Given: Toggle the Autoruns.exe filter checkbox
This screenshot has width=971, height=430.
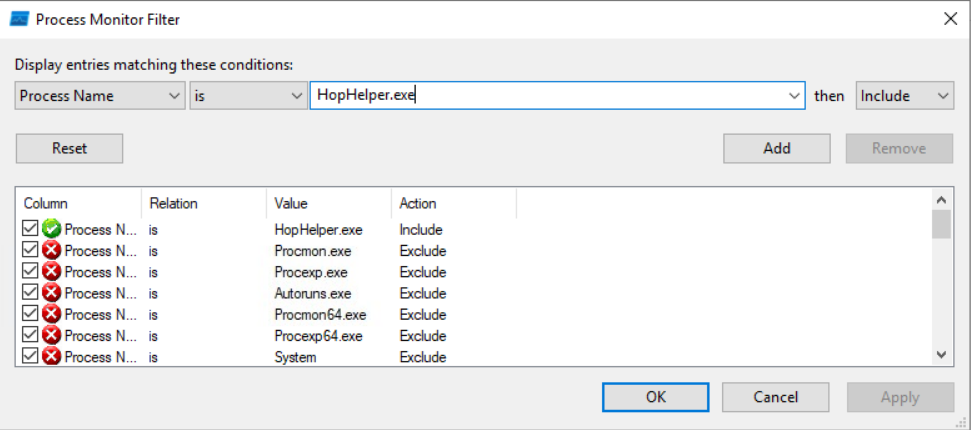Looking at the screenshot, I should [x=30, y=293].
